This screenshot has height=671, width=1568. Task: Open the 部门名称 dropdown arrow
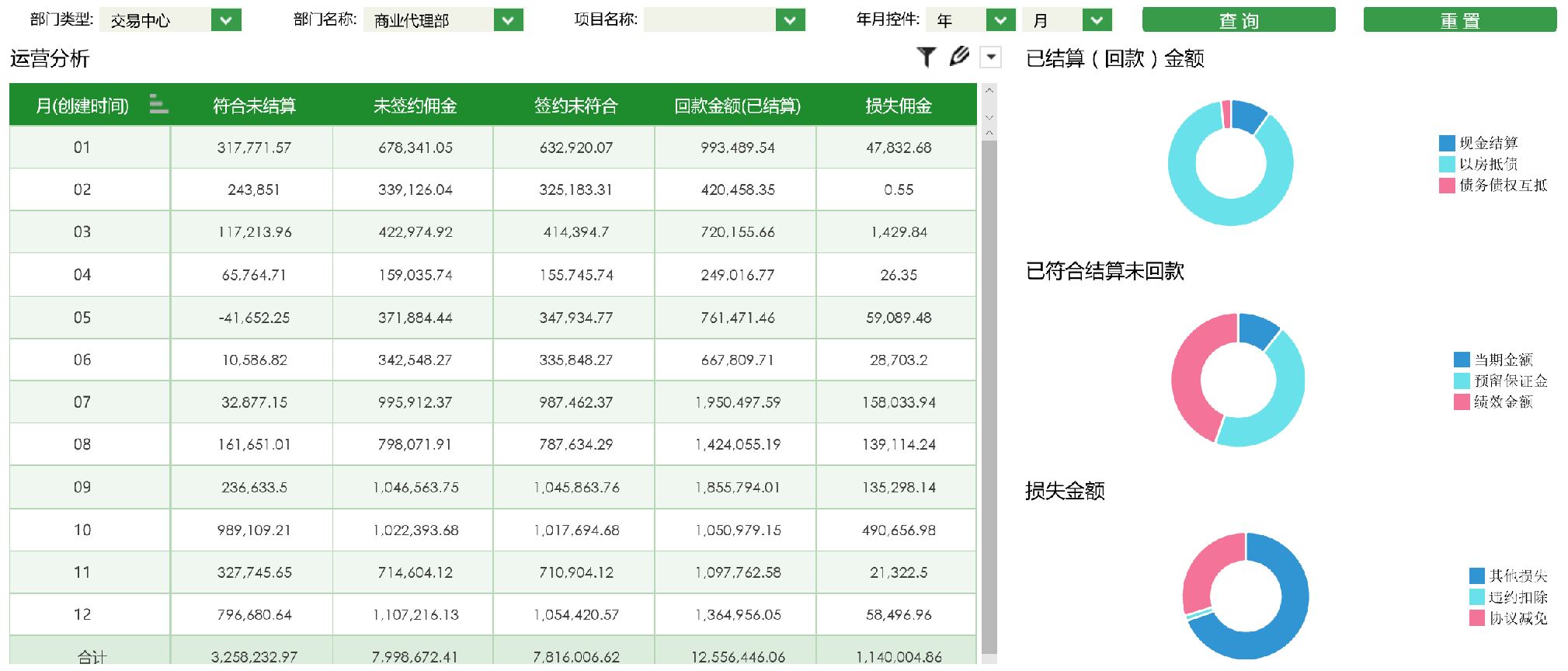point(508,20)
